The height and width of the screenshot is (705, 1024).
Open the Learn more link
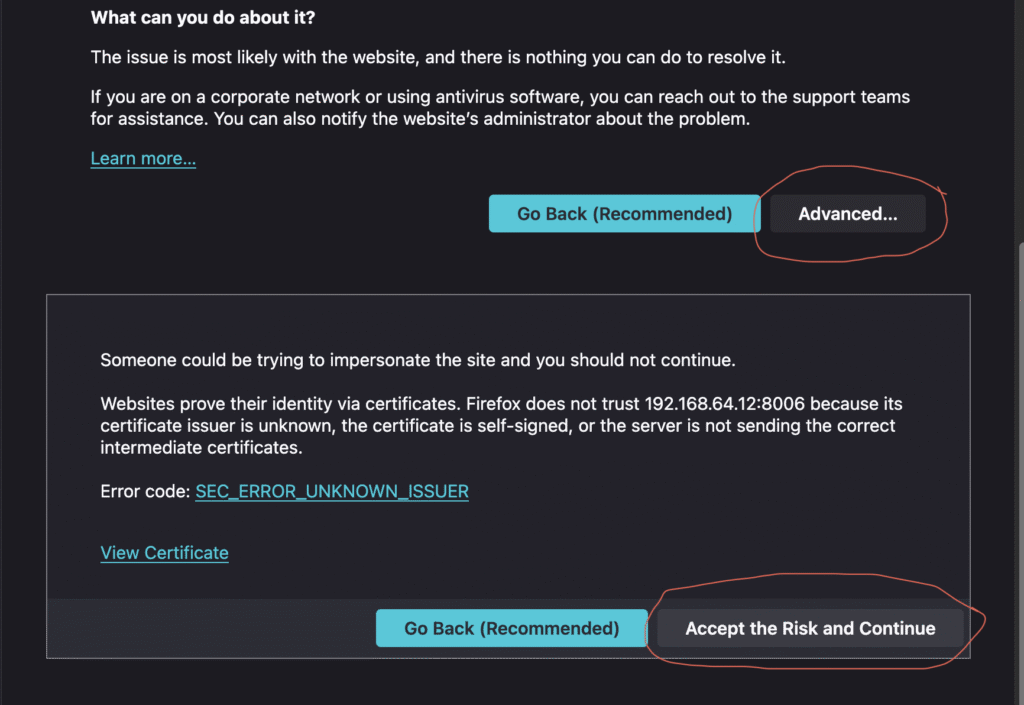point(143,159)
